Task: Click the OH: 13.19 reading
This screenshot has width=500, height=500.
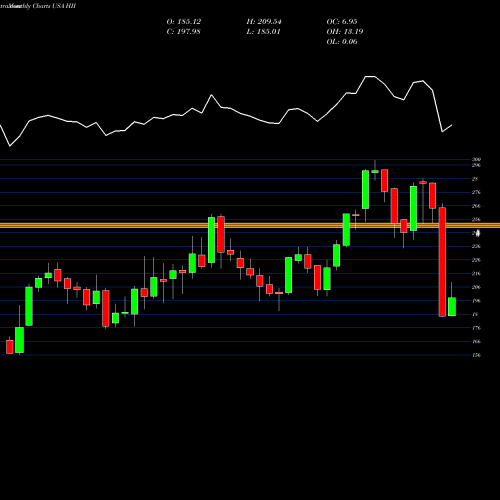Action: [x=345, y=32]
